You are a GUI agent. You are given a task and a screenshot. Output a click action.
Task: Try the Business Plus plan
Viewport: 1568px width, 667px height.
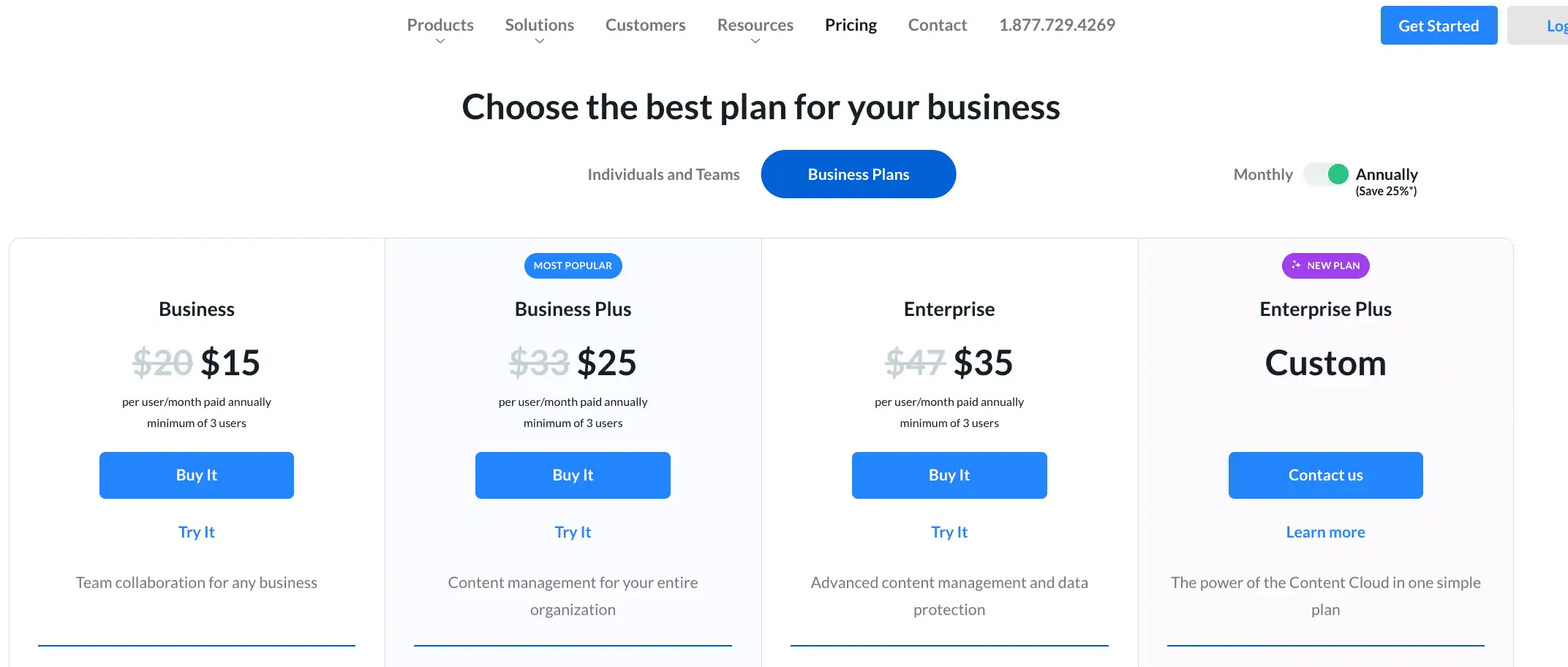coord(573,532)
